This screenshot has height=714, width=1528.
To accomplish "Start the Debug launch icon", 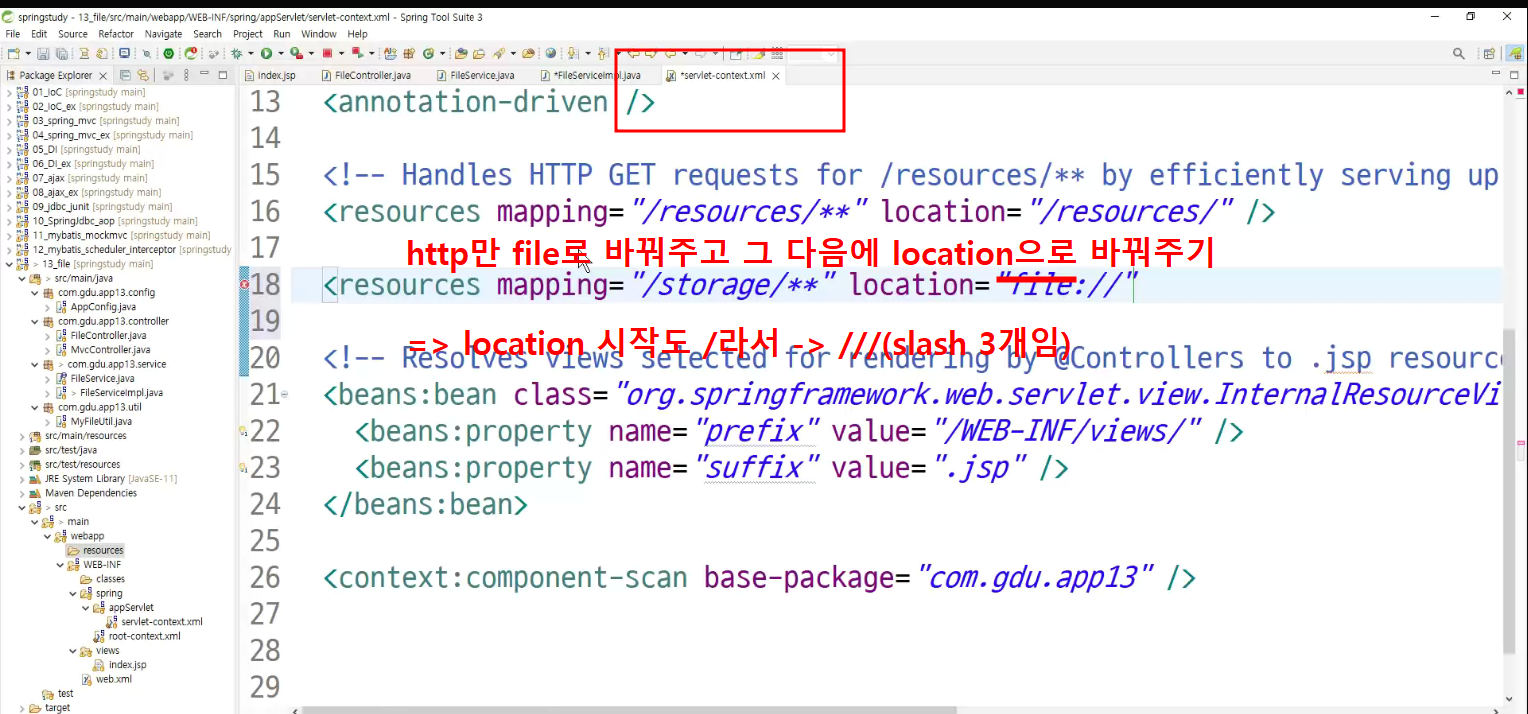I will click(237, 53).
